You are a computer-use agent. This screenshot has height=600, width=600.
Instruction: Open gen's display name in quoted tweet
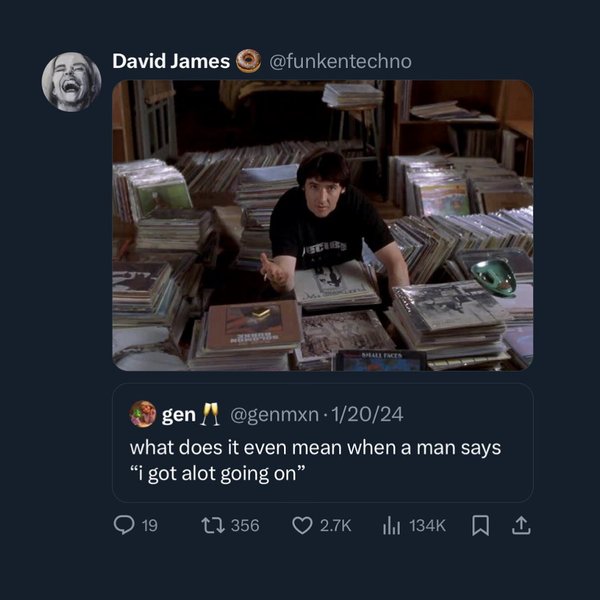coord(179,415)
